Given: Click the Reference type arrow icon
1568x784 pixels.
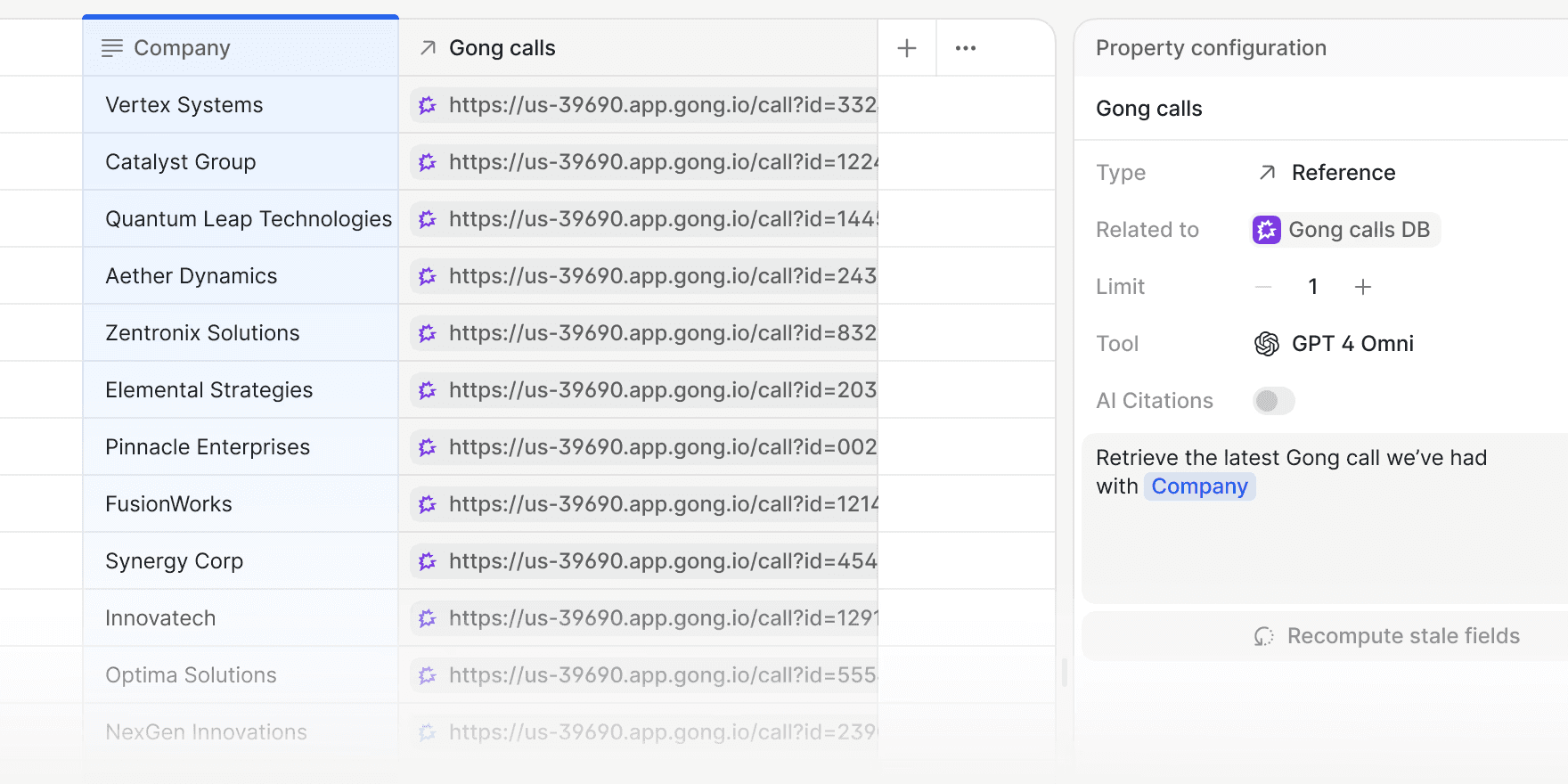Looking at the screenshot, I should tap(1267, 173).
